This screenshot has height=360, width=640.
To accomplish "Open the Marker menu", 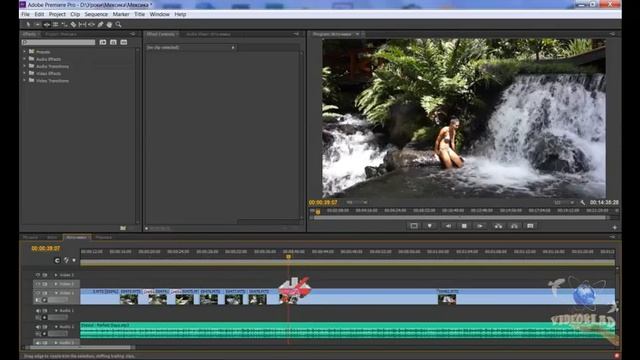I will click(121, 14).
